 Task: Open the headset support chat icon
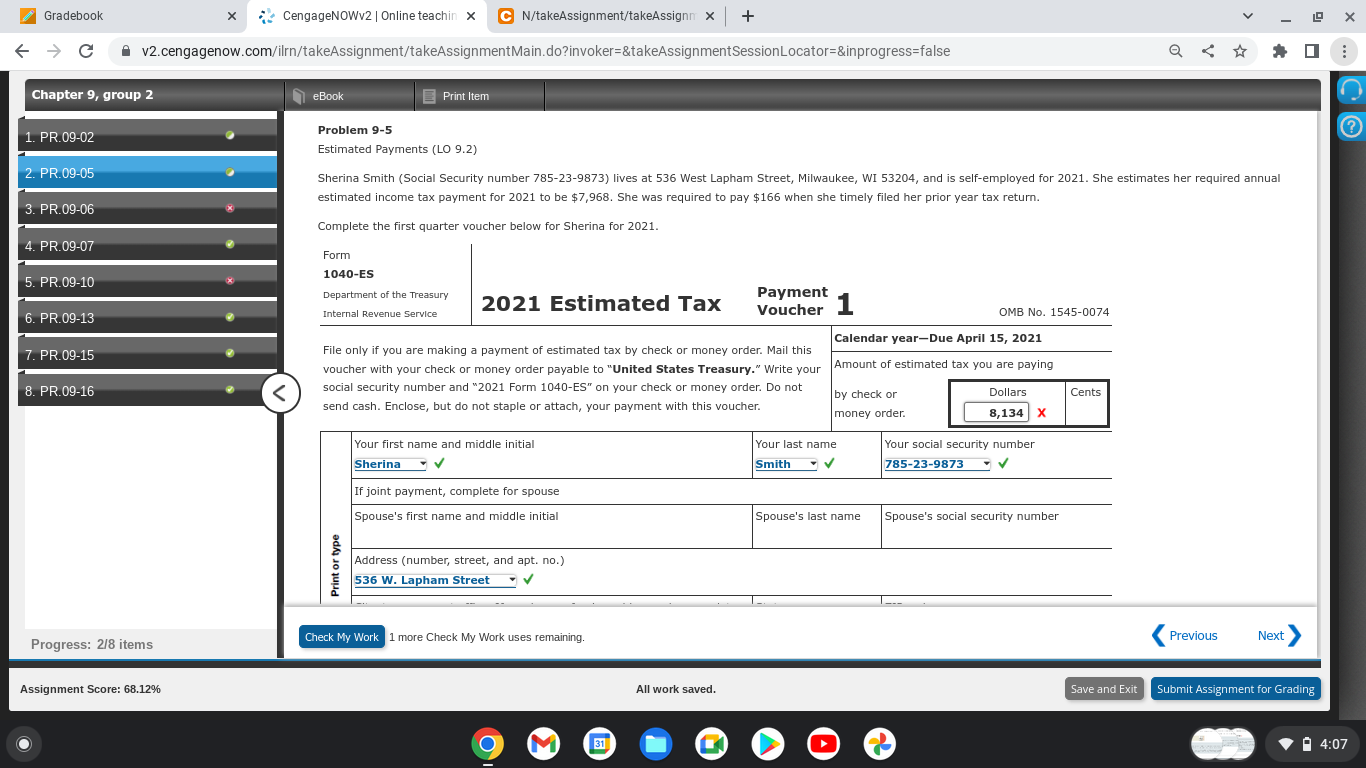pyautogui.click(x=1351, y=89)
